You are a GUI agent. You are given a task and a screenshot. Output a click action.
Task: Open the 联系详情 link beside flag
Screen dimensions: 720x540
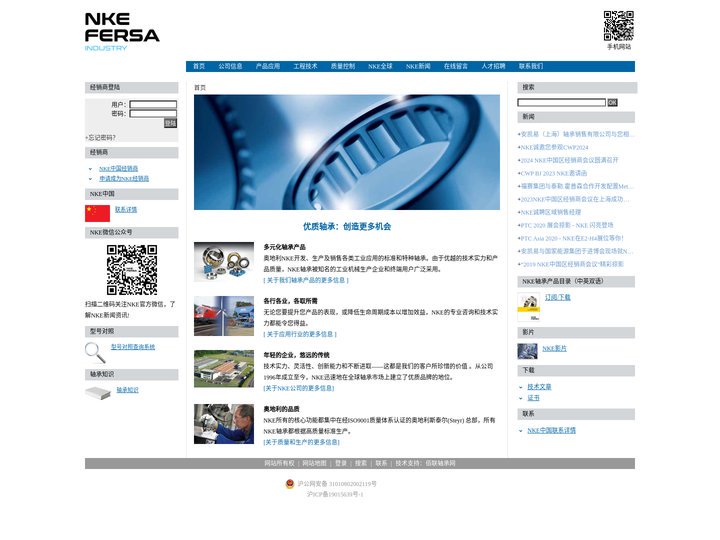coord(126,209)
